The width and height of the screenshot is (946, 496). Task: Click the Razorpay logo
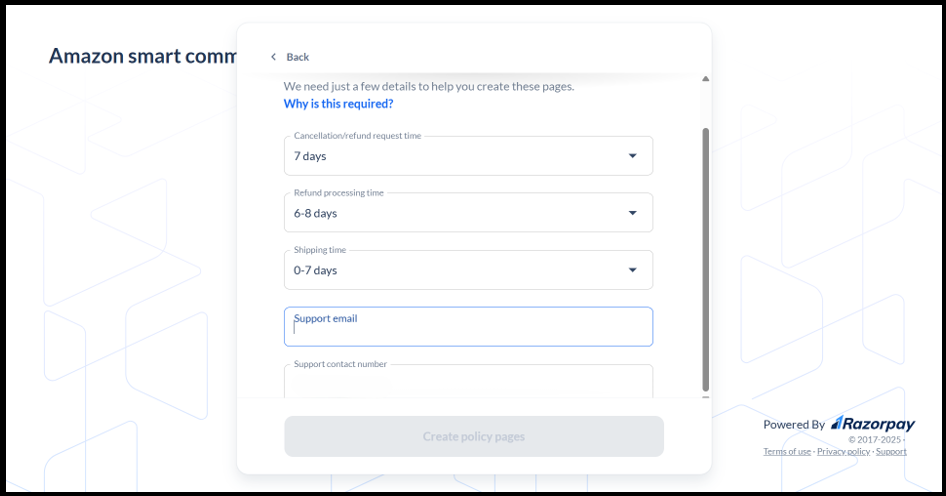tap(872, 424)
